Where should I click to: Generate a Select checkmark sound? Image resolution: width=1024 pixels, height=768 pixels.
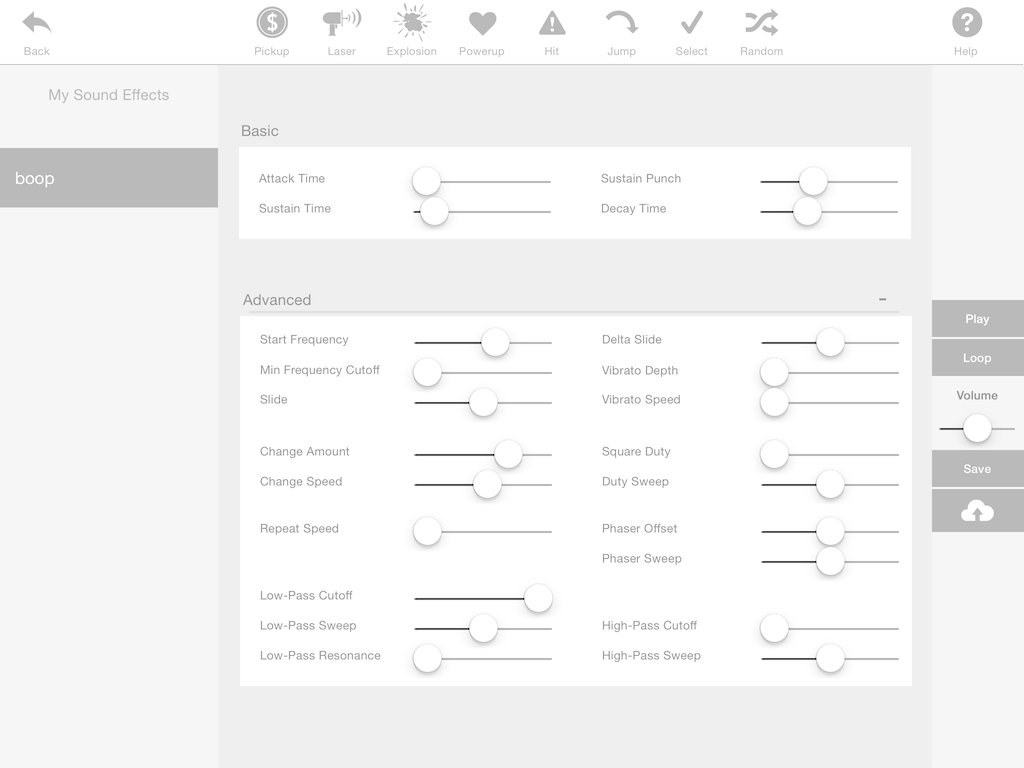[x=692, y=22]
